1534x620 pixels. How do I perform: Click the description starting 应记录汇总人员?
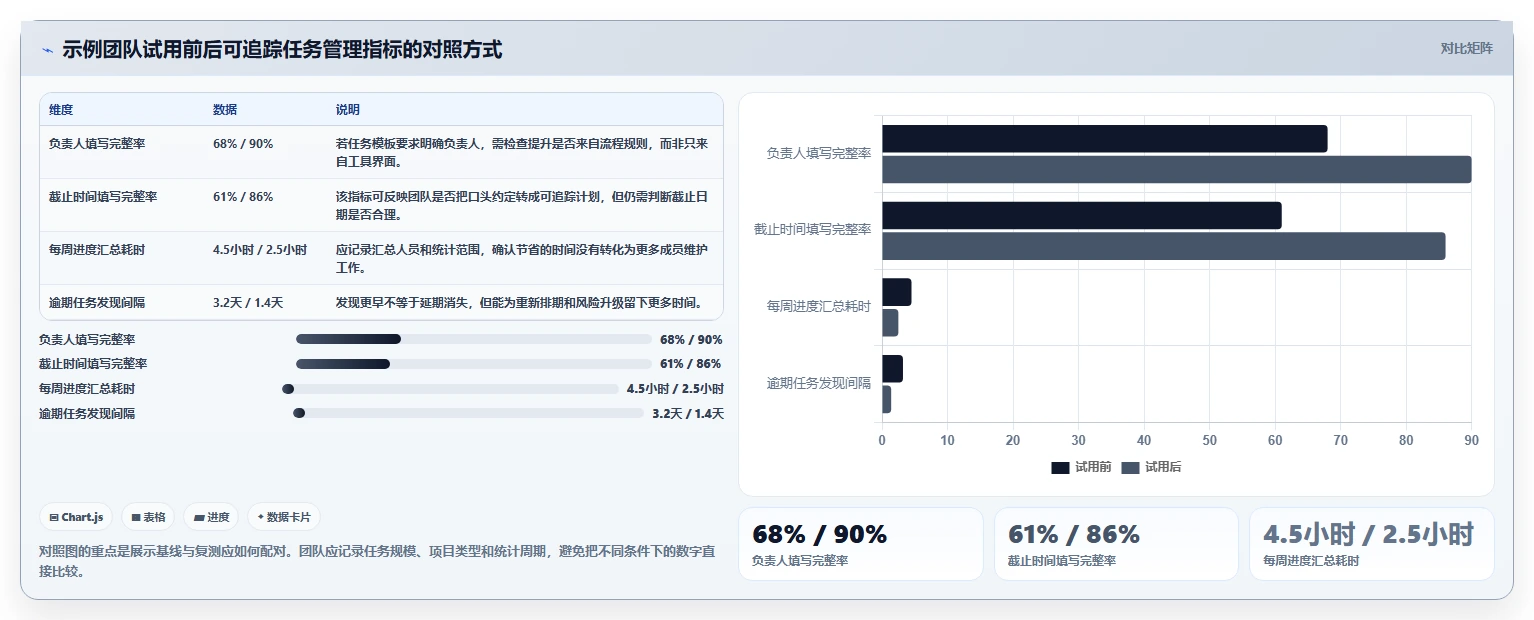point(522,258)
